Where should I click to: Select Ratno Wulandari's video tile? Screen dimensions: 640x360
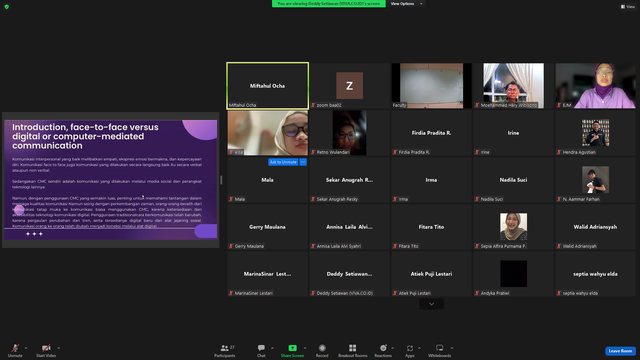[x=349, y=133]
